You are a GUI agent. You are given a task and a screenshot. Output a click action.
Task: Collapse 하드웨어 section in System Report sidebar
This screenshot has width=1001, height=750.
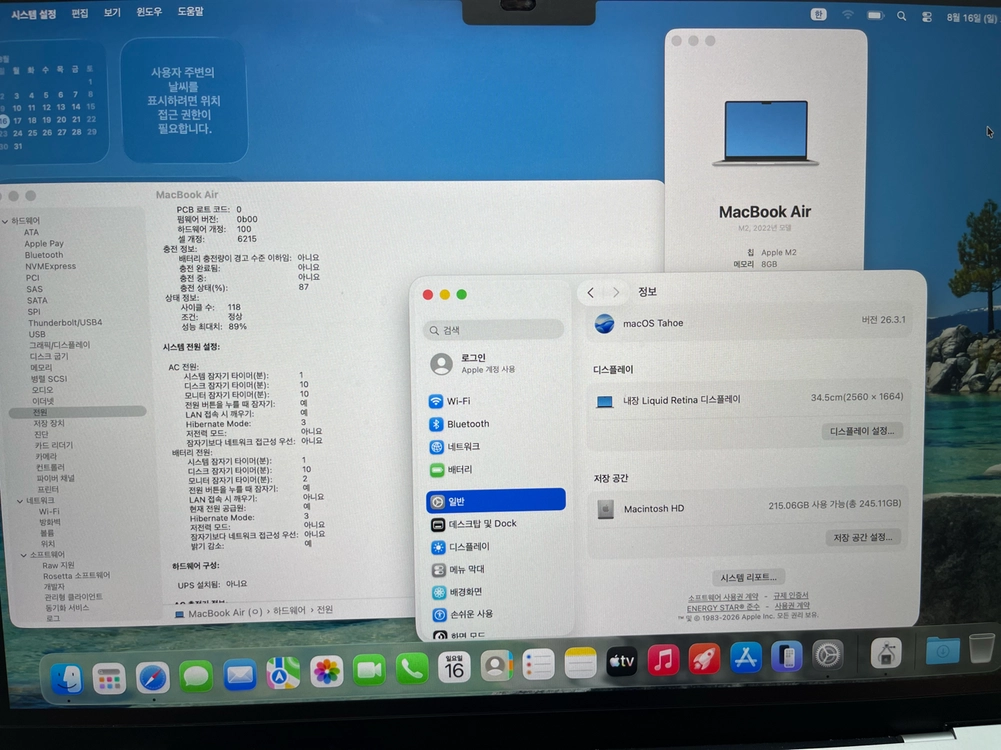(x=5, y=221)
